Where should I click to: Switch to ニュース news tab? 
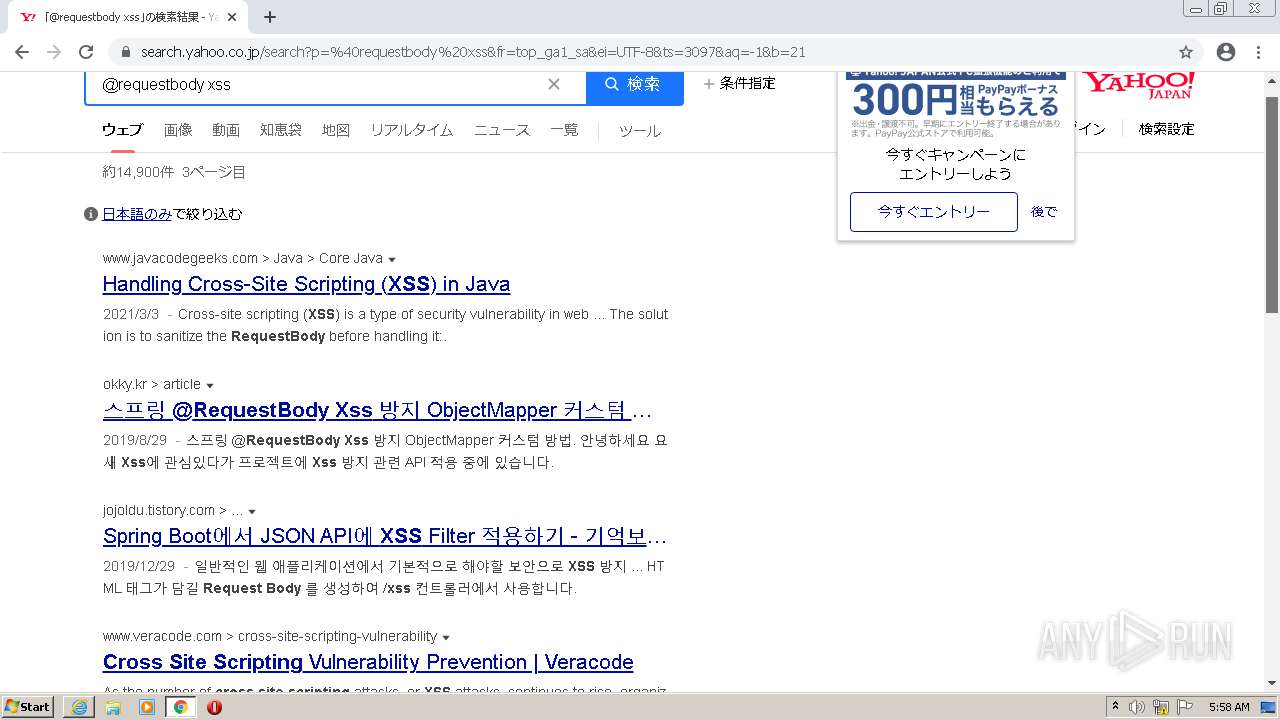pyautogui.click(x=502, y=130)
